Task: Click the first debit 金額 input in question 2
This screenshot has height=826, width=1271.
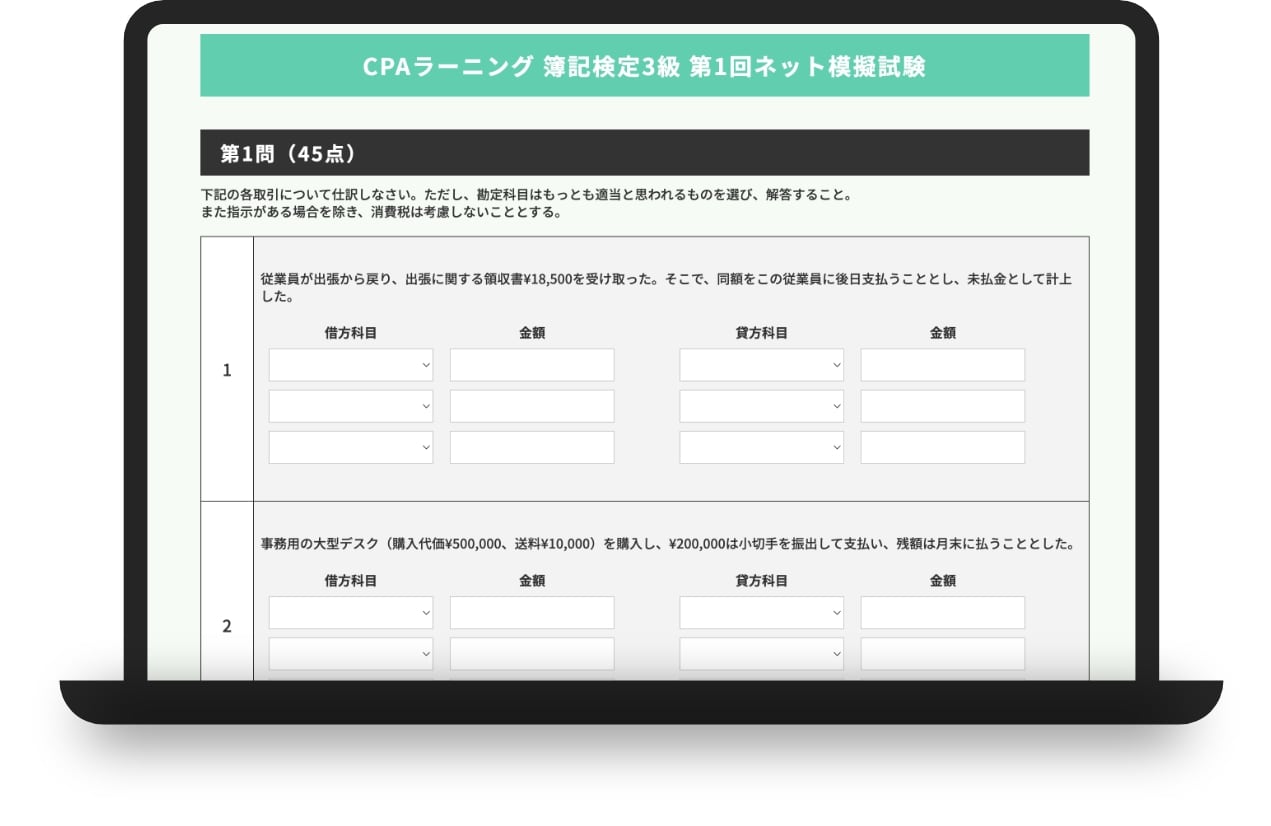Action: tap(531, 612)
